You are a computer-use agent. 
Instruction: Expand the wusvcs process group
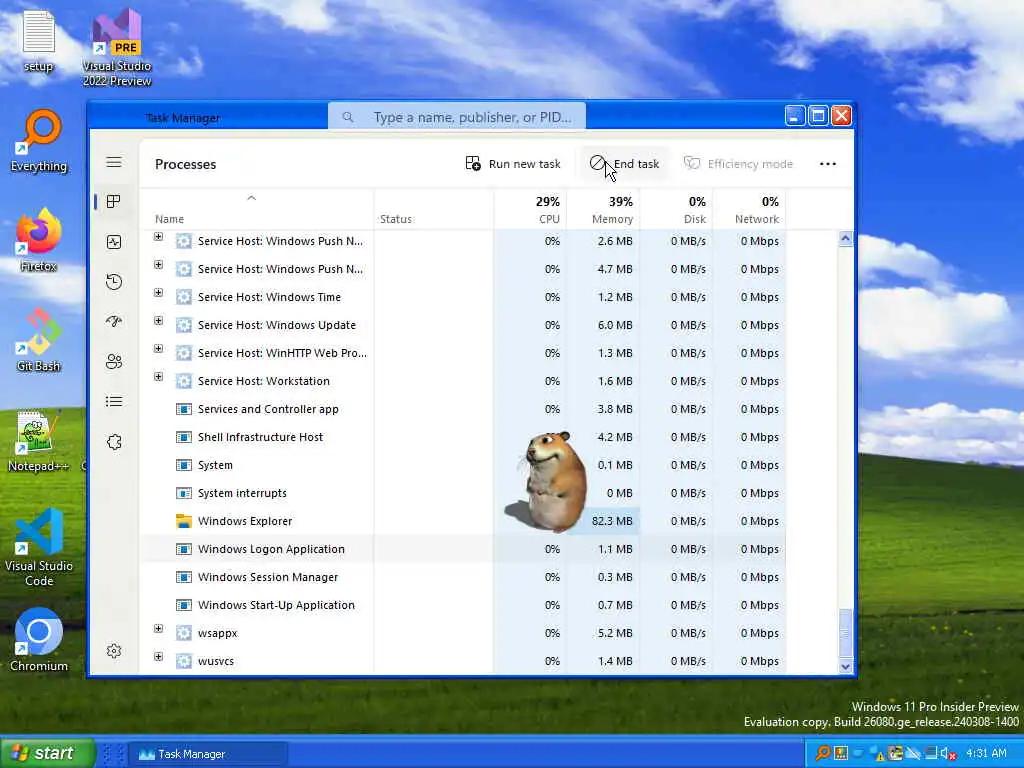coord(158,656)
